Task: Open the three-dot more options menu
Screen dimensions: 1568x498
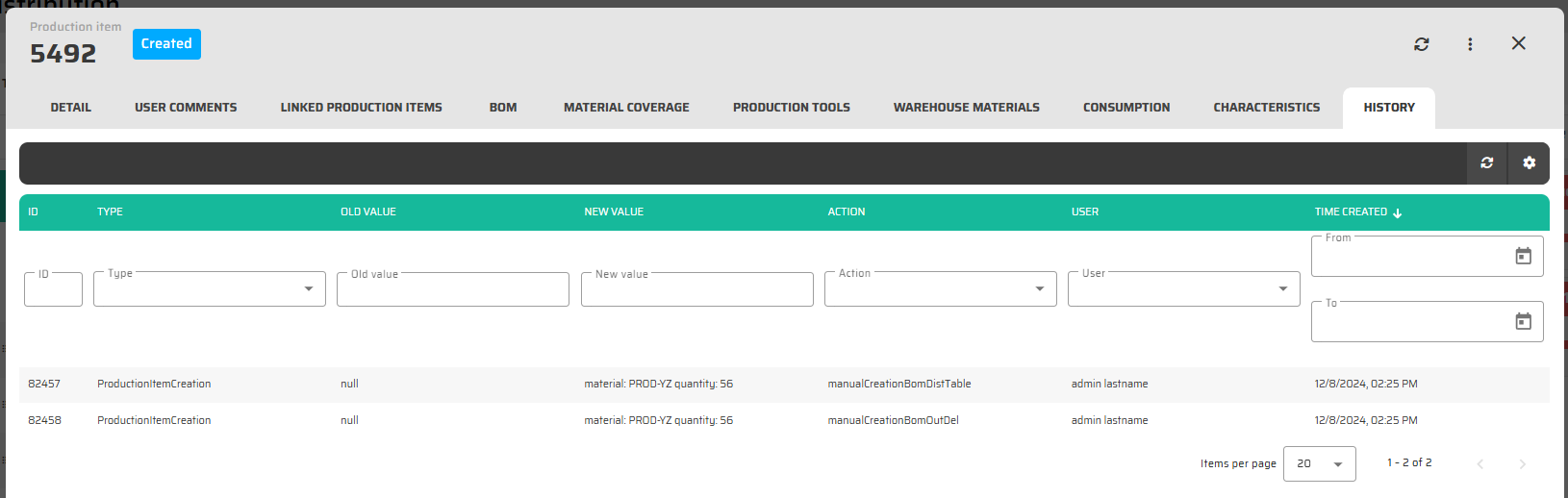Action: pos(1469,44)
